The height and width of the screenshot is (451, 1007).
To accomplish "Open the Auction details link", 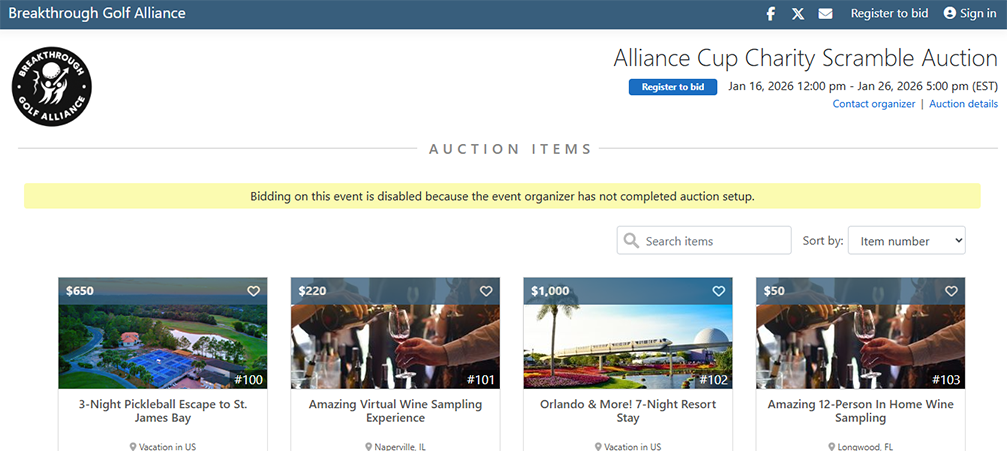I will point(963,104).
